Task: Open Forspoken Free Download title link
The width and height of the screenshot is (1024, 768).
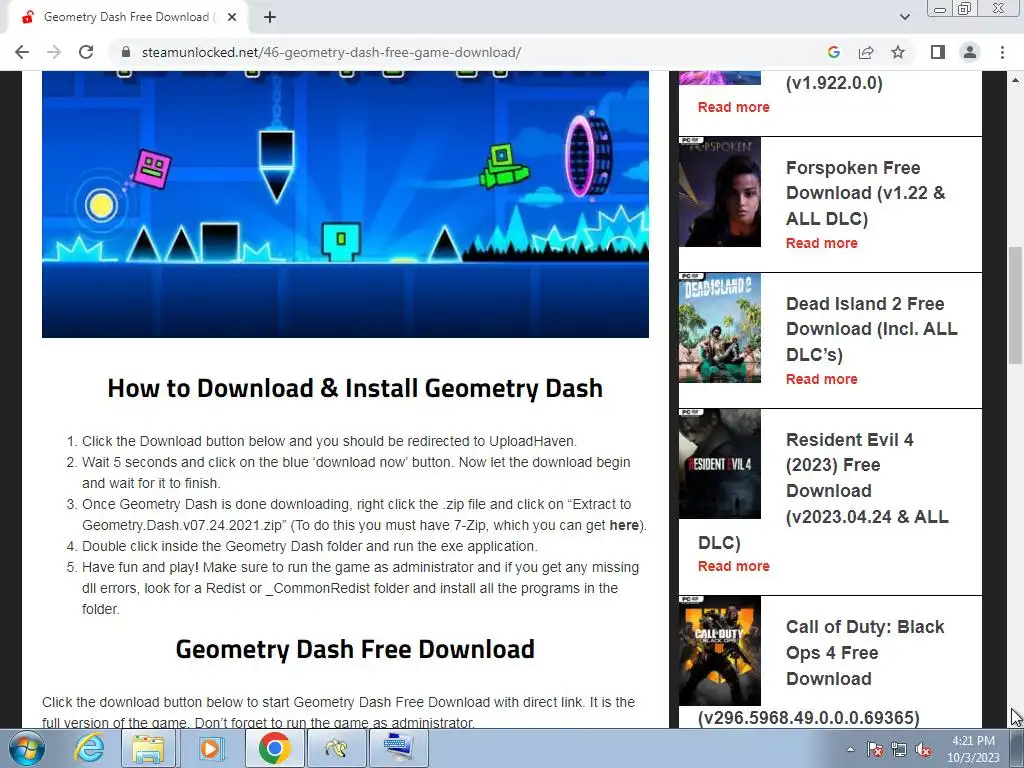Action: [x=866, y=193]
